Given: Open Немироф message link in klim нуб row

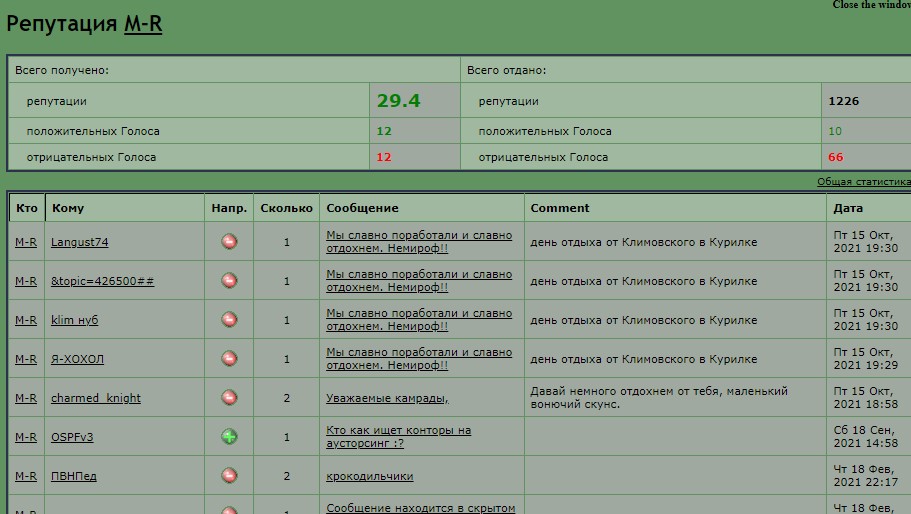Looking at the screenshot, I should tap(419, 319).
